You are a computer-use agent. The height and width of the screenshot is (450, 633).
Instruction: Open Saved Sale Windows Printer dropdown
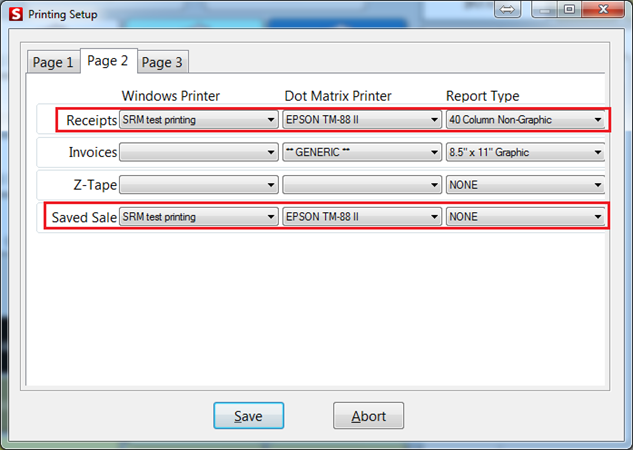[x=198, y=217]
